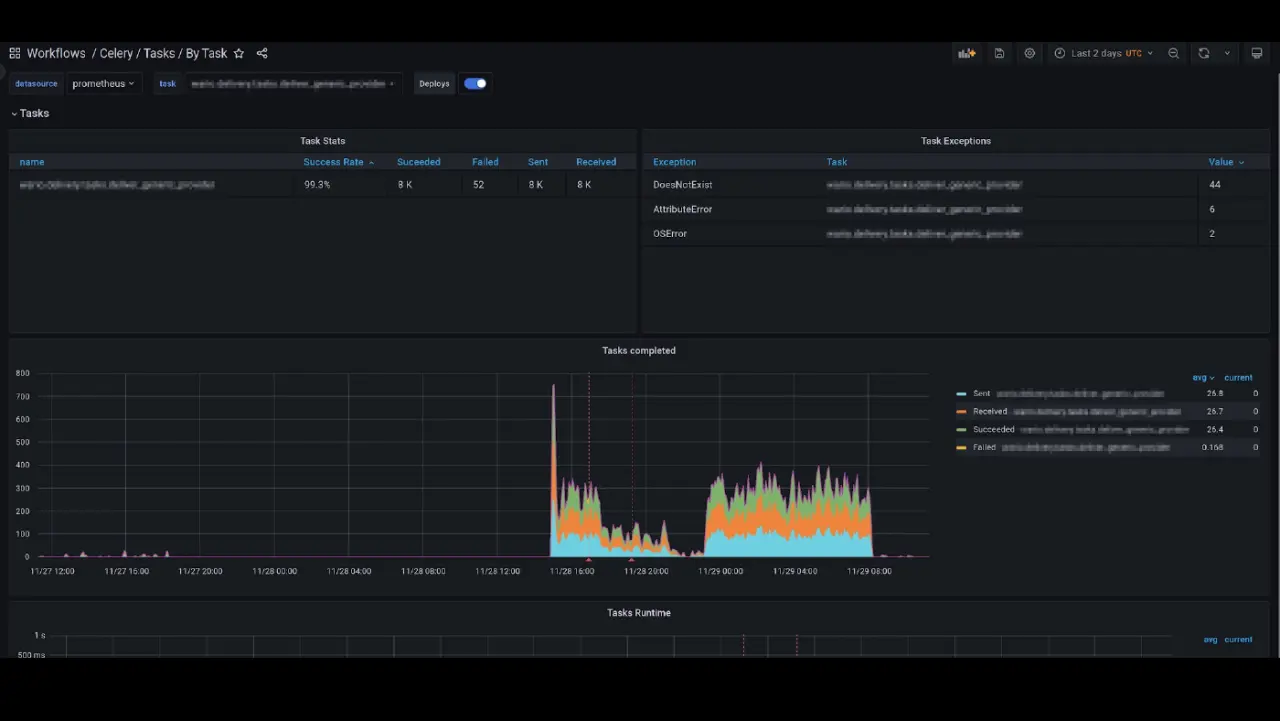Click the Sent average value 26.8

coord(1215,394)
